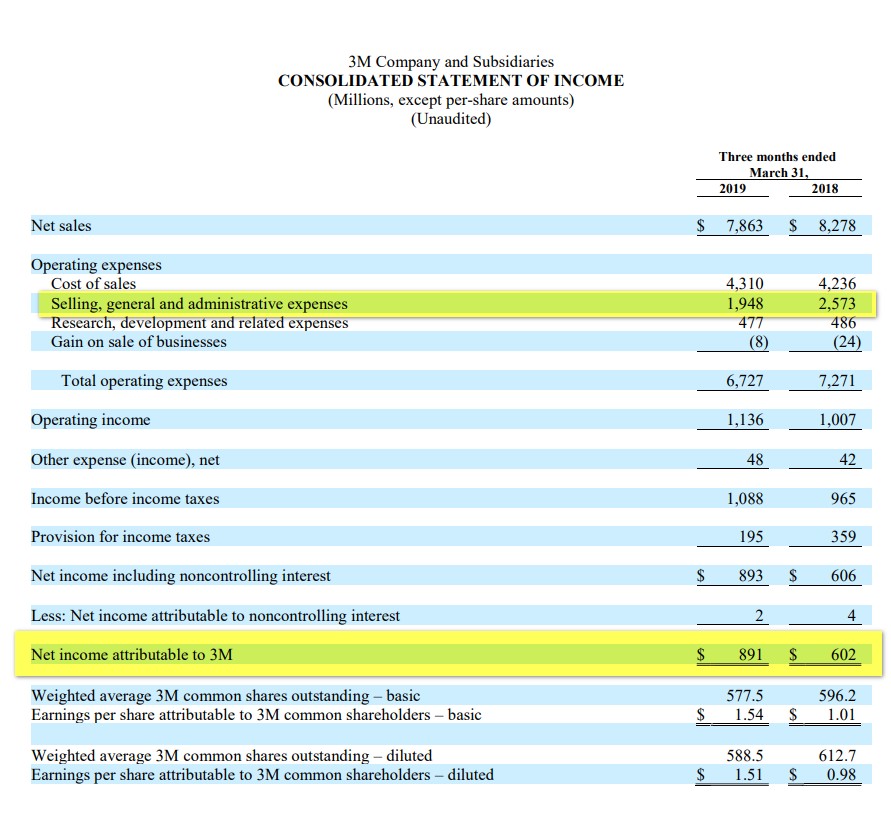Click other expense value 42
891x813 pixels.
[x=847, y=459]
